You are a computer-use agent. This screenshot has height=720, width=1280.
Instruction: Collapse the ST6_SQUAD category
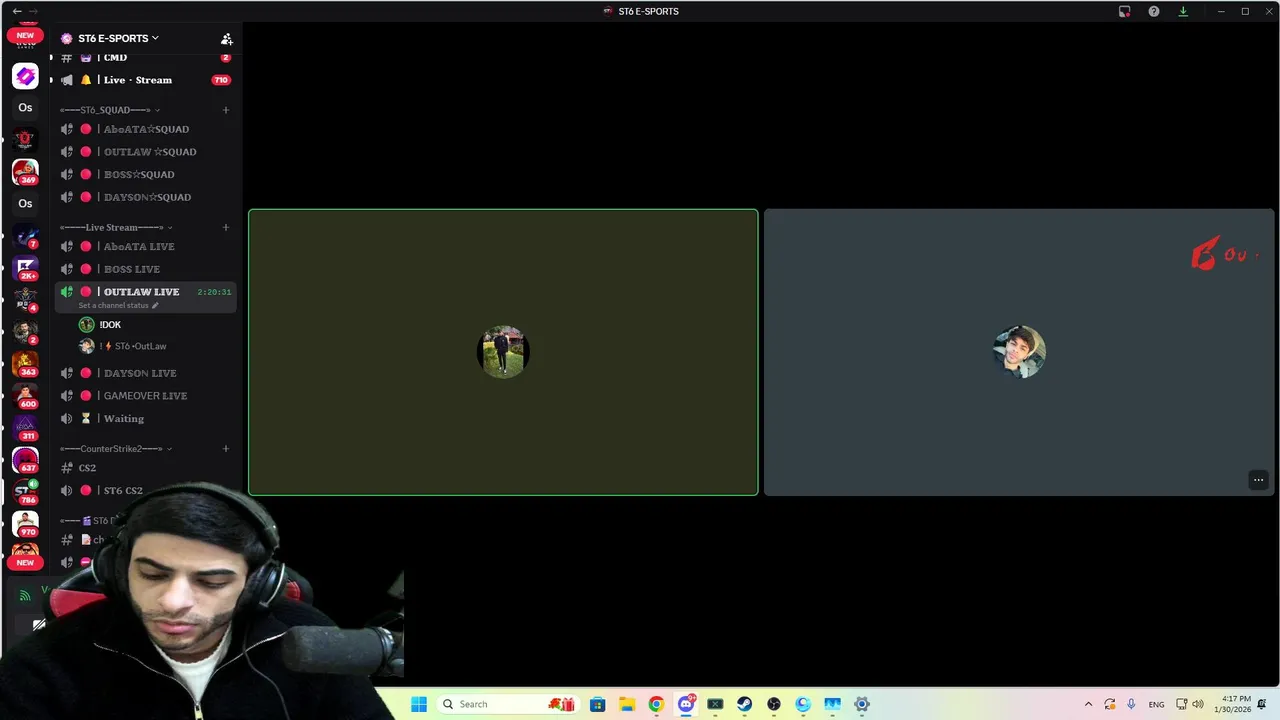pyautogui.click(x=110, y=110)
